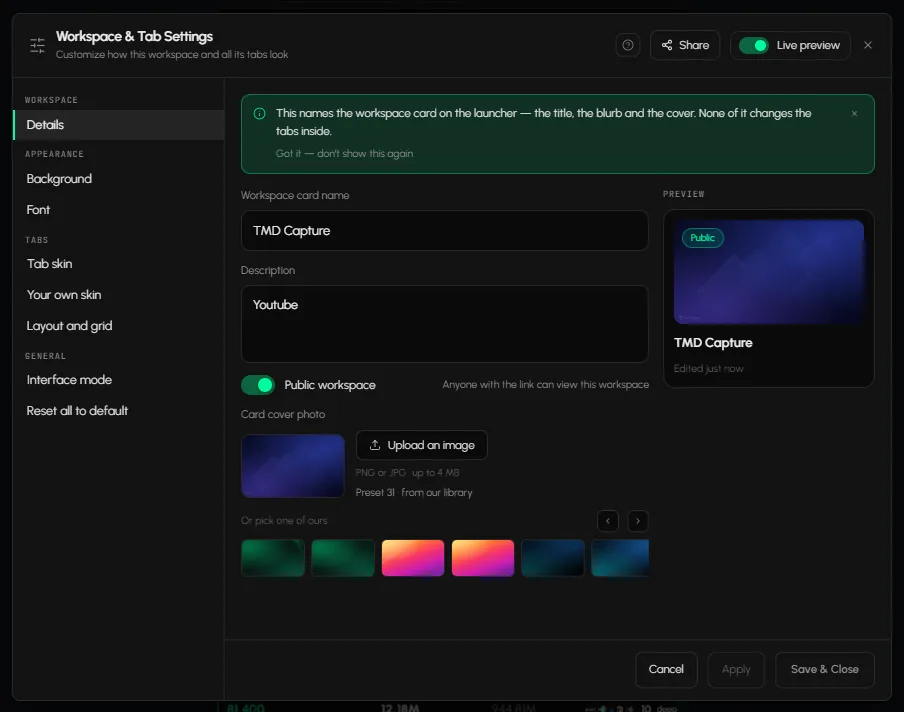Image resolution: width=904 pixels, height=712 pixels.
Task: Pick the second orange-pink gradient preset cover
Action: [483, 557]
